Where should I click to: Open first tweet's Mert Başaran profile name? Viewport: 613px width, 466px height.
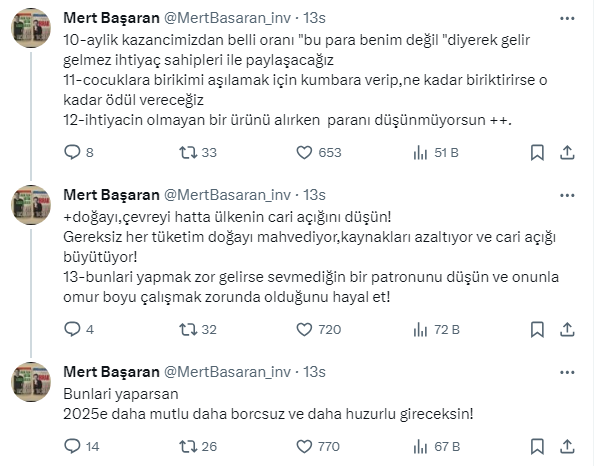tap(108, 17)
